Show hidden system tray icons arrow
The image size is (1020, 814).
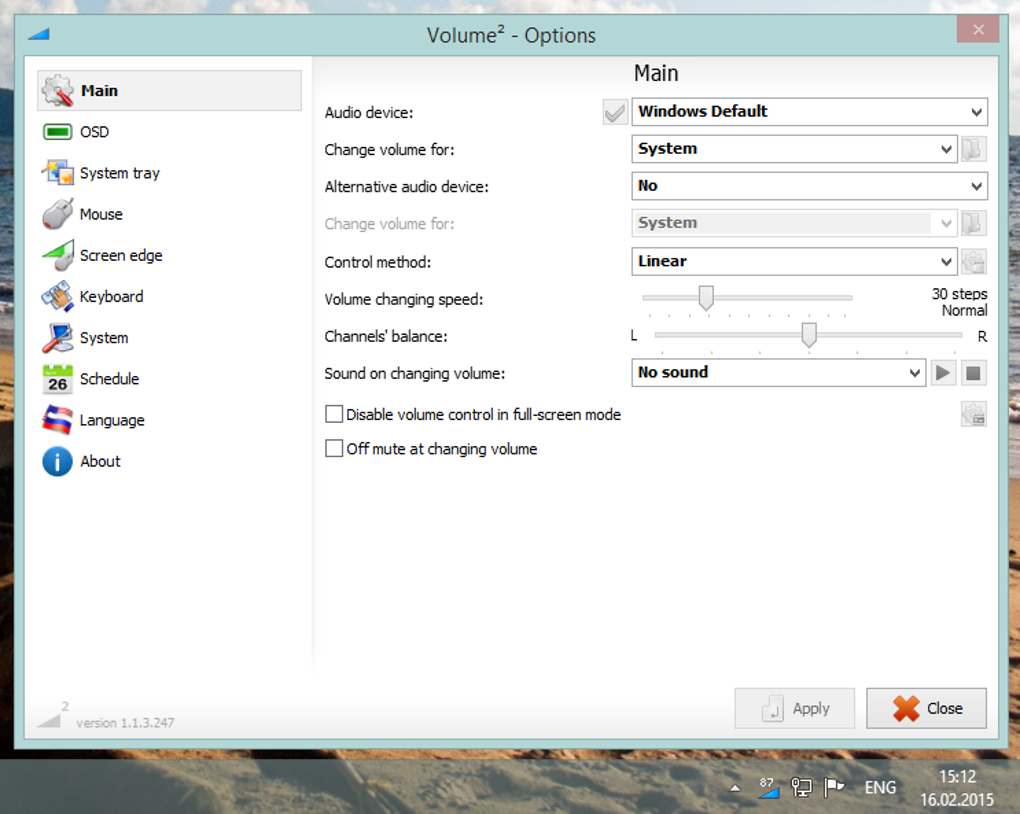tap(735, 788)
